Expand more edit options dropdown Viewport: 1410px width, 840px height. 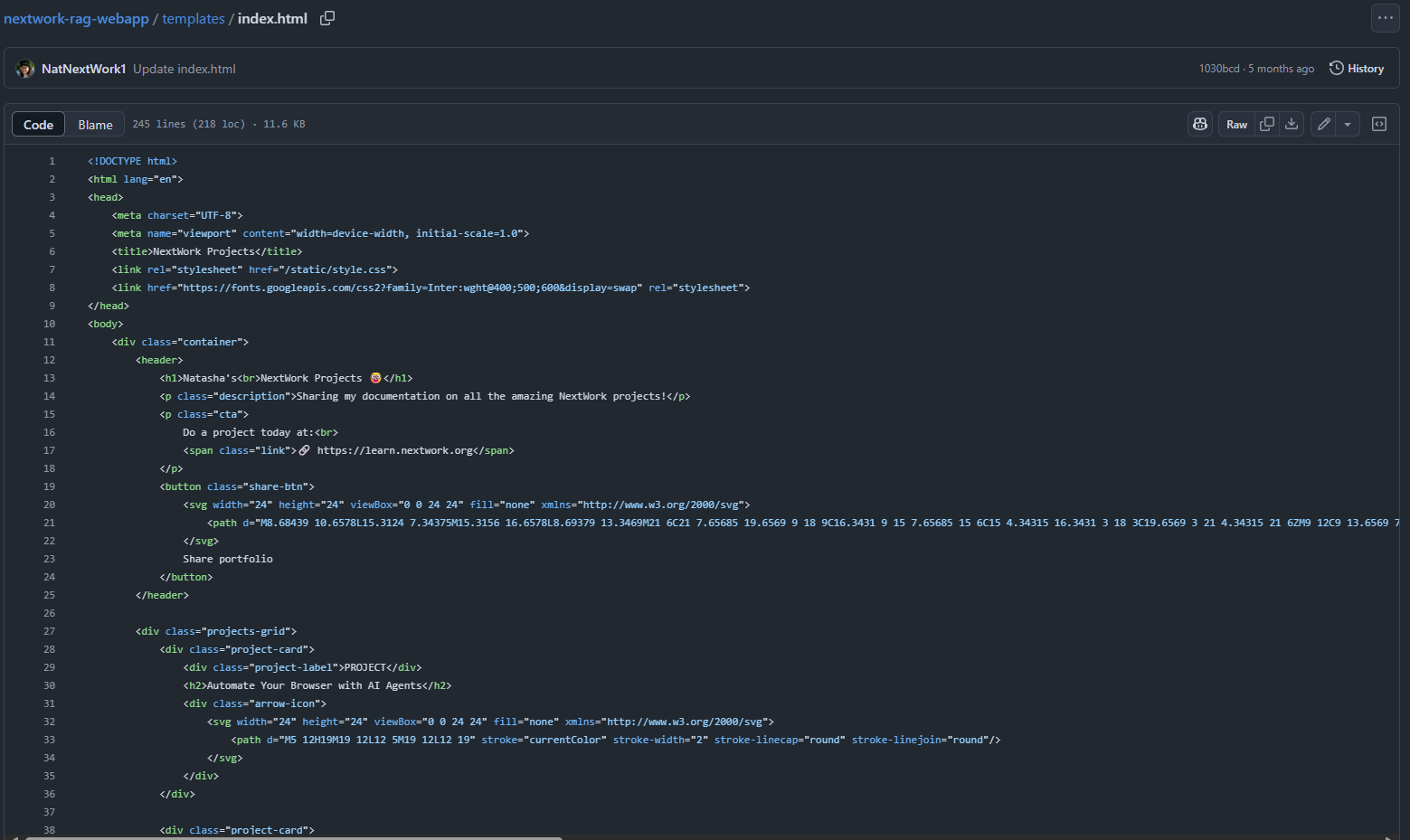[1348, 125]
